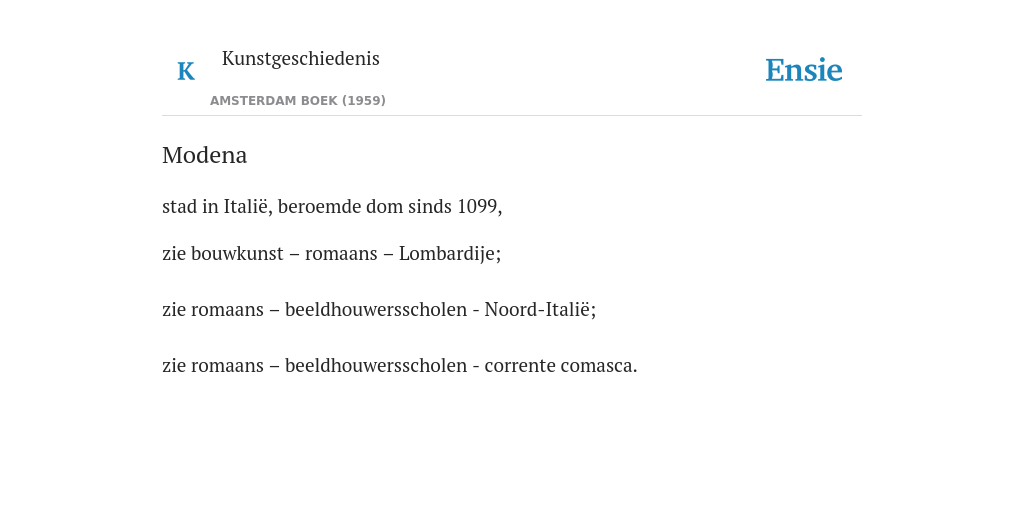Click the word Lombardije

click(447, 253)
